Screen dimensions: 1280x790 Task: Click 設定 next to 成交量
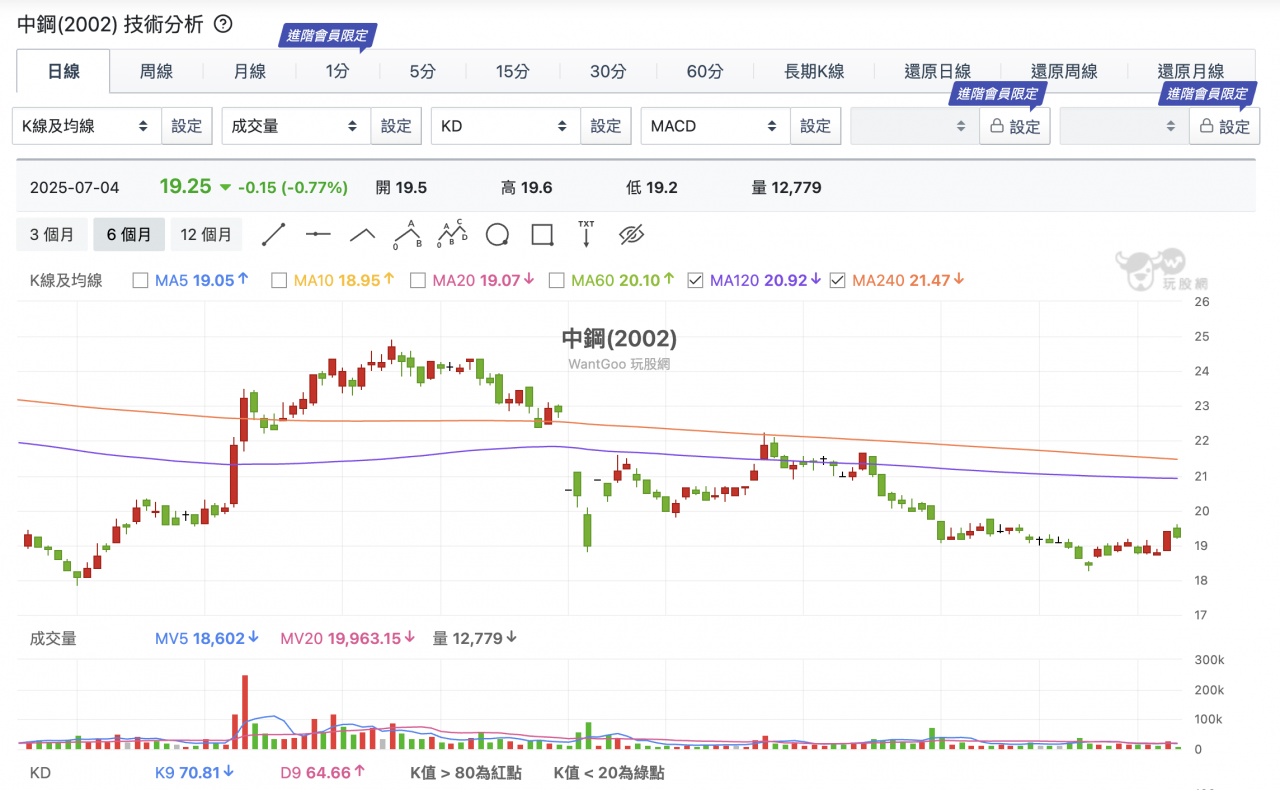396,126
